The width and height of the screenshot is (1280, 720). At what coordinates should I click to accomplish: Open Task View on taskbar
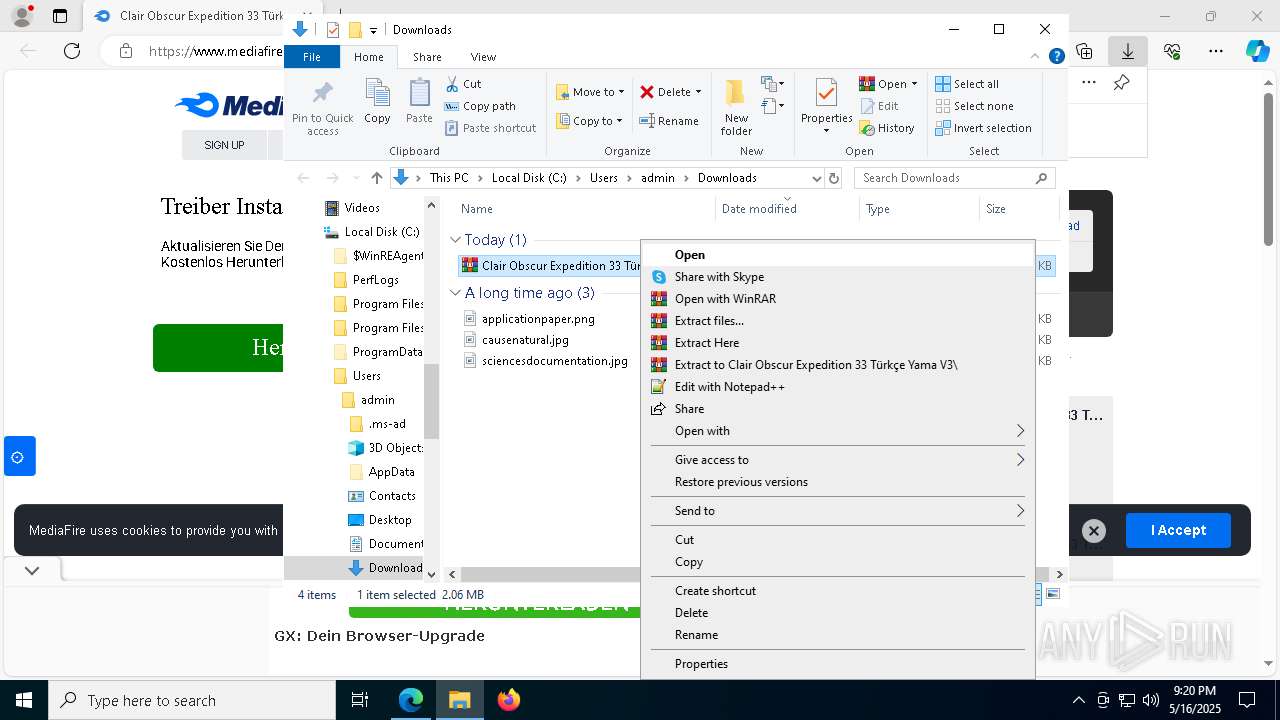click(361, 700)
